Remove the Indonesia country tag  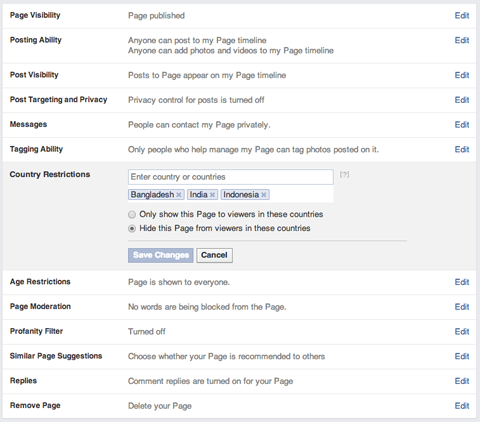pos(264,195)
